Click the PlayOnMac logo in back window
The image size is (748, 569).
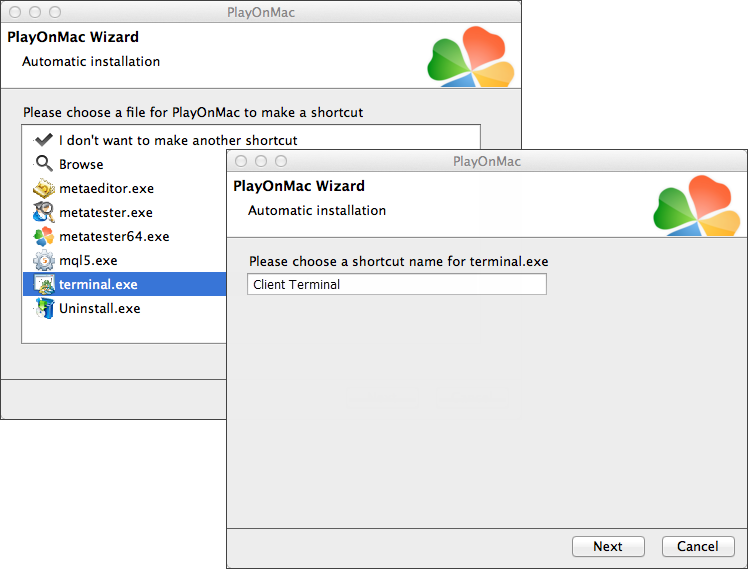[x=468, y=58]
